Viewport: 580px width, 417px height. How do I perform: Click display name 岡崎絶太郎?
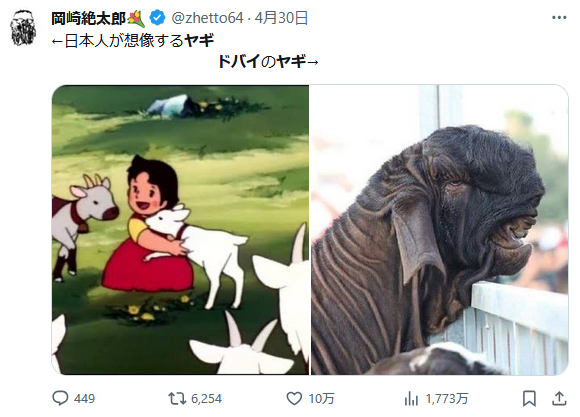click(89, 18)
